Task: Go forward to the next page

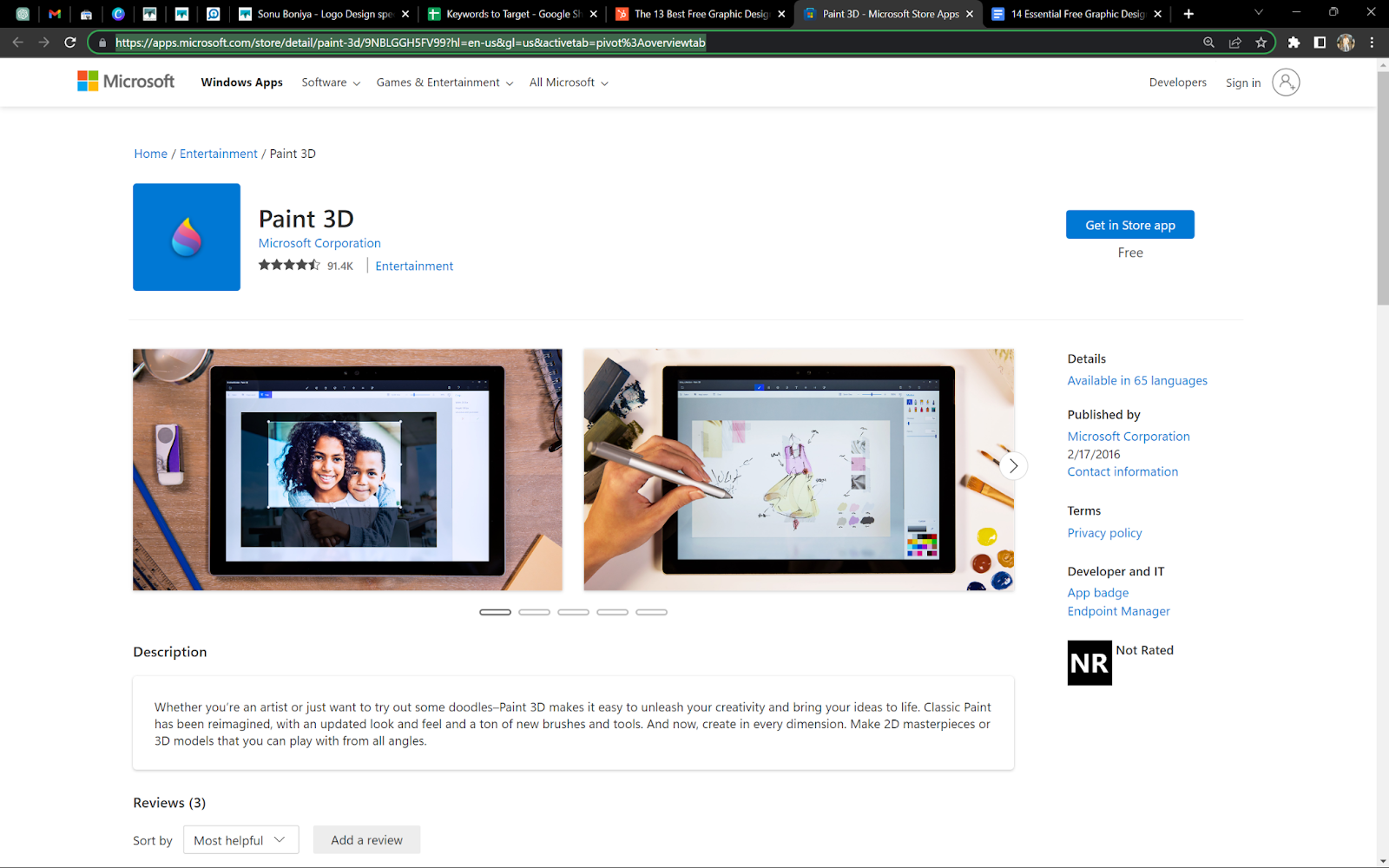Action: [44, 43]
